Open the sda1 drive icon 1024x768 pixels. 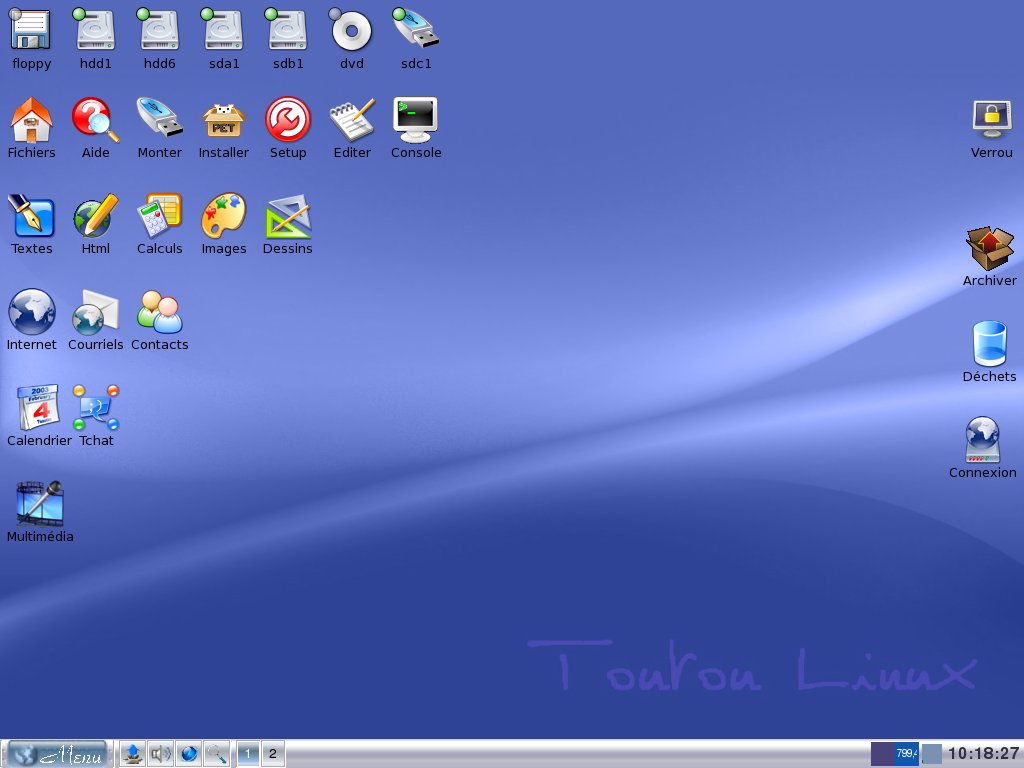coord(223,30)
